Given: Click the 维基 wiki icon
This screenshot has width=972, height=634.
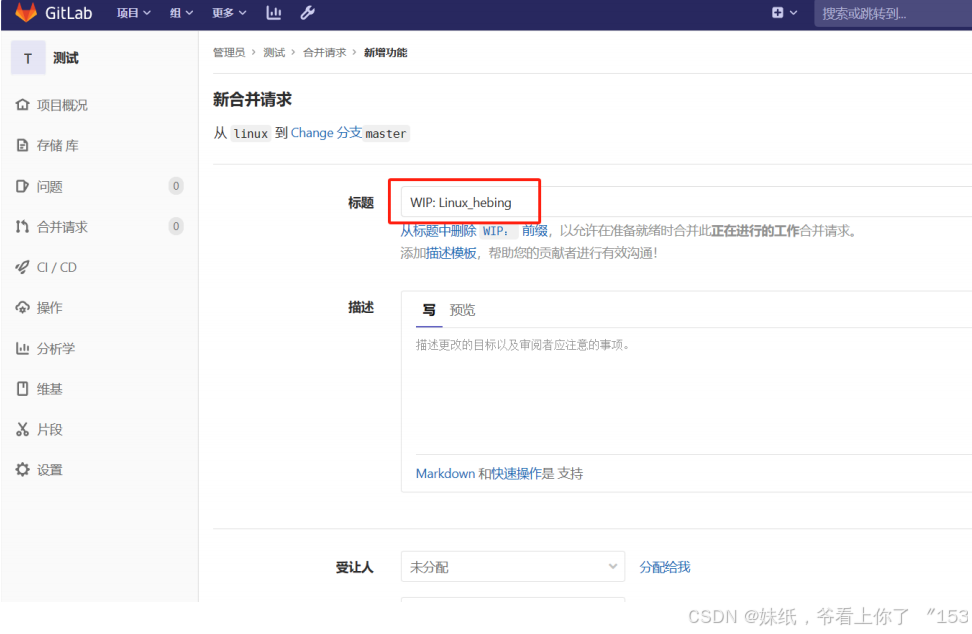Looking at the screenshot, I should tap(22, 389).
